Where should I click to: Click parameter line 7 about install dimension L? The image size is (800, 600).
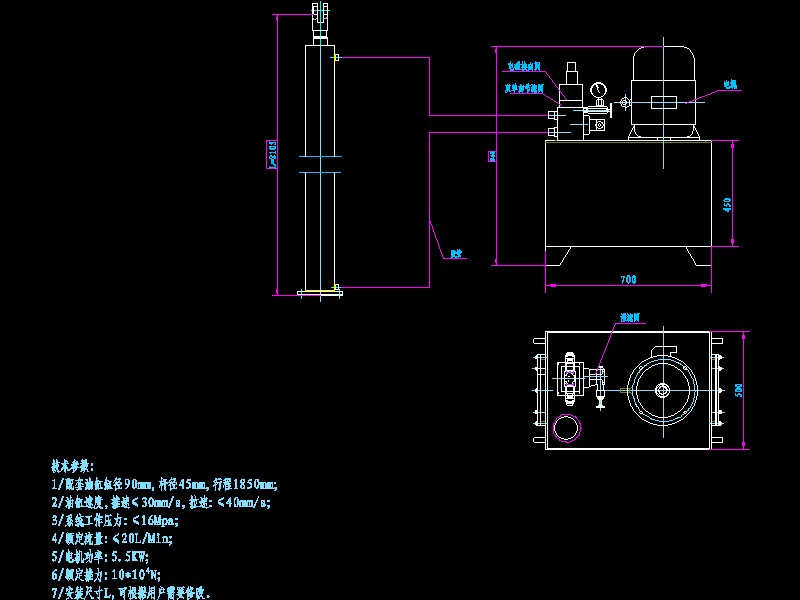click(131, 593)
